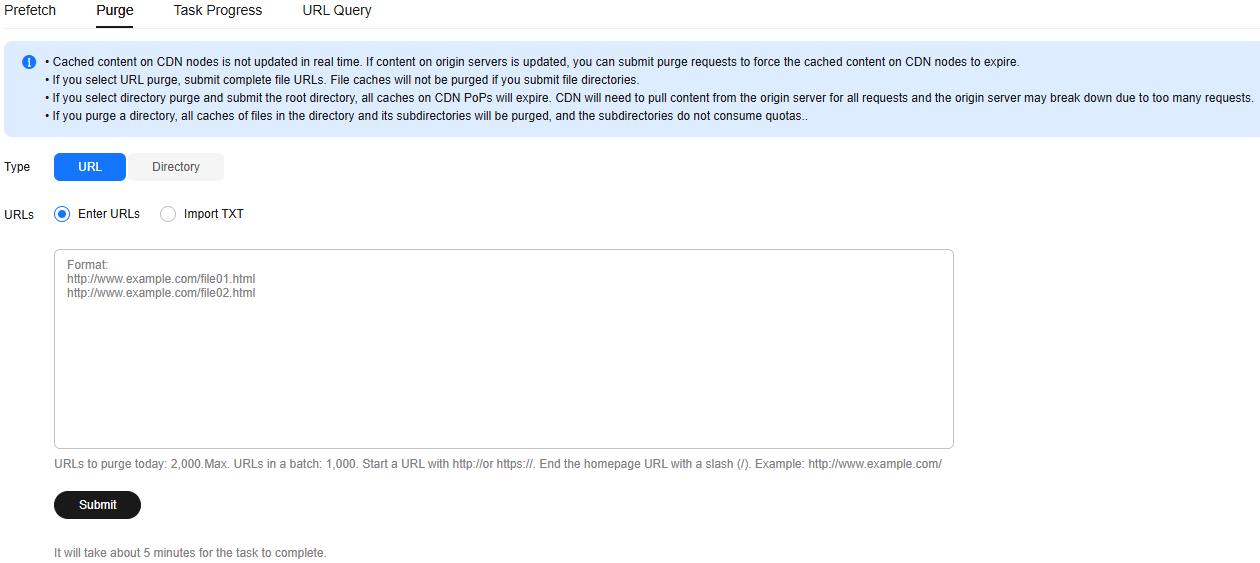
Task: Click the directory purge warning line in banner
Action: tap(649, 98)
